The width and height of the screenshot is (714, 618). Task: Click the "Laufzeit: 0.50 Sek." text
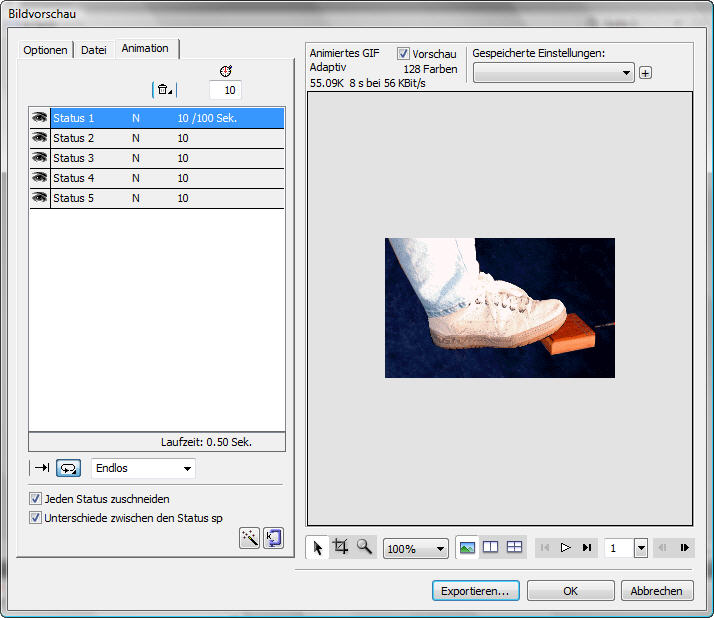click(206, 442)
